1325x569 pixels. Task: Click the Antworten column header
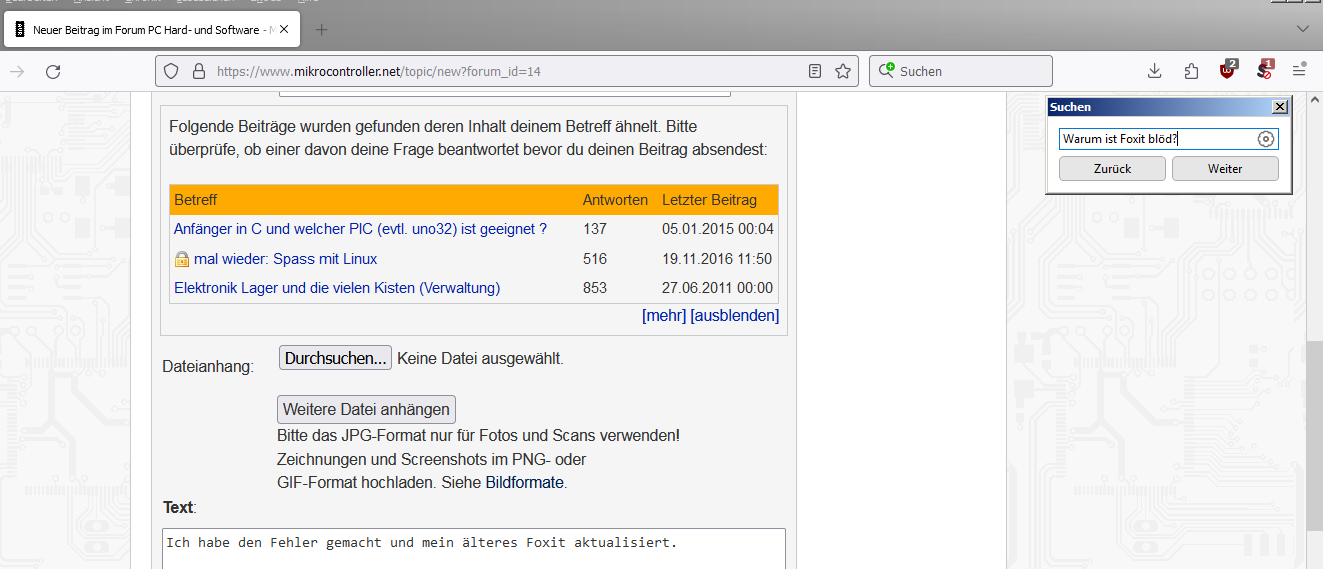(615, 200)
